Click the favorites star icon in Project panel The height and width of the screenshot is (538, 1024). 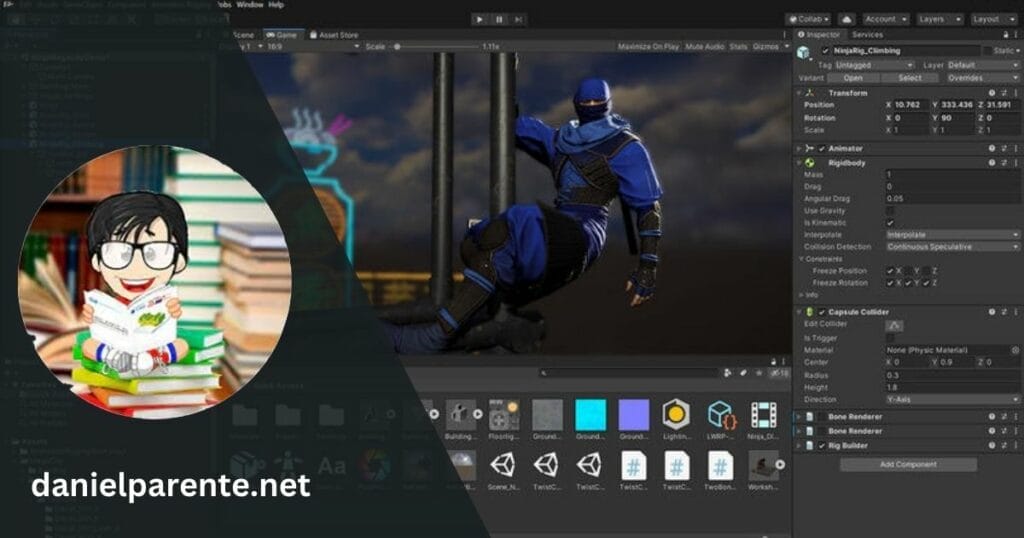tap(759, 373)
